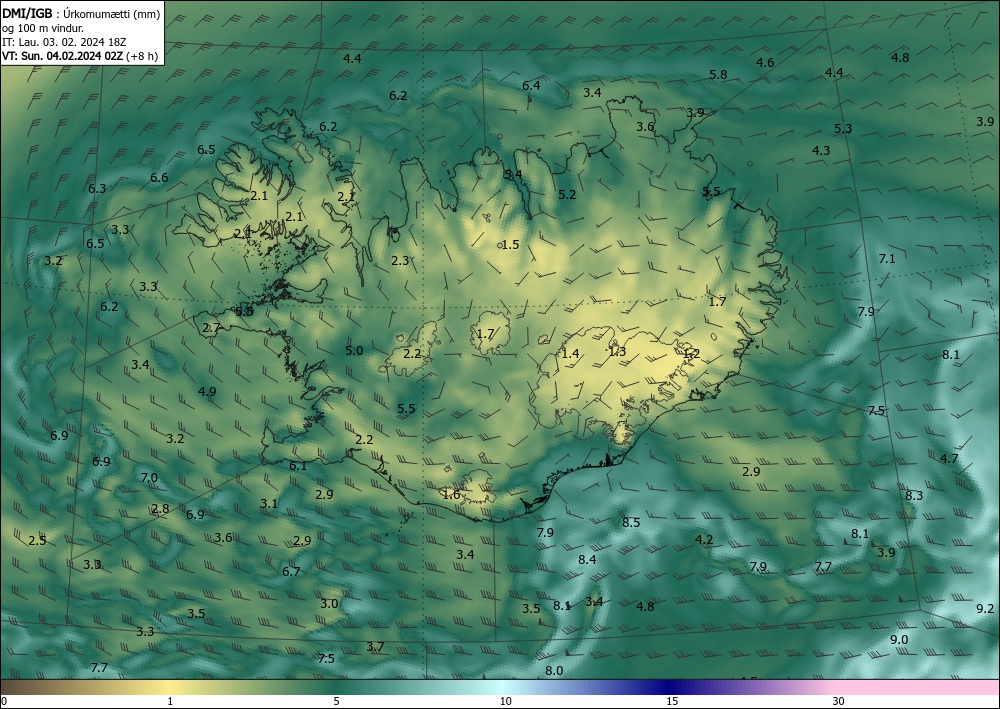Click the '1' tick label on color scale
Viewport: 1000px width, 709px height.
point(170,701)
